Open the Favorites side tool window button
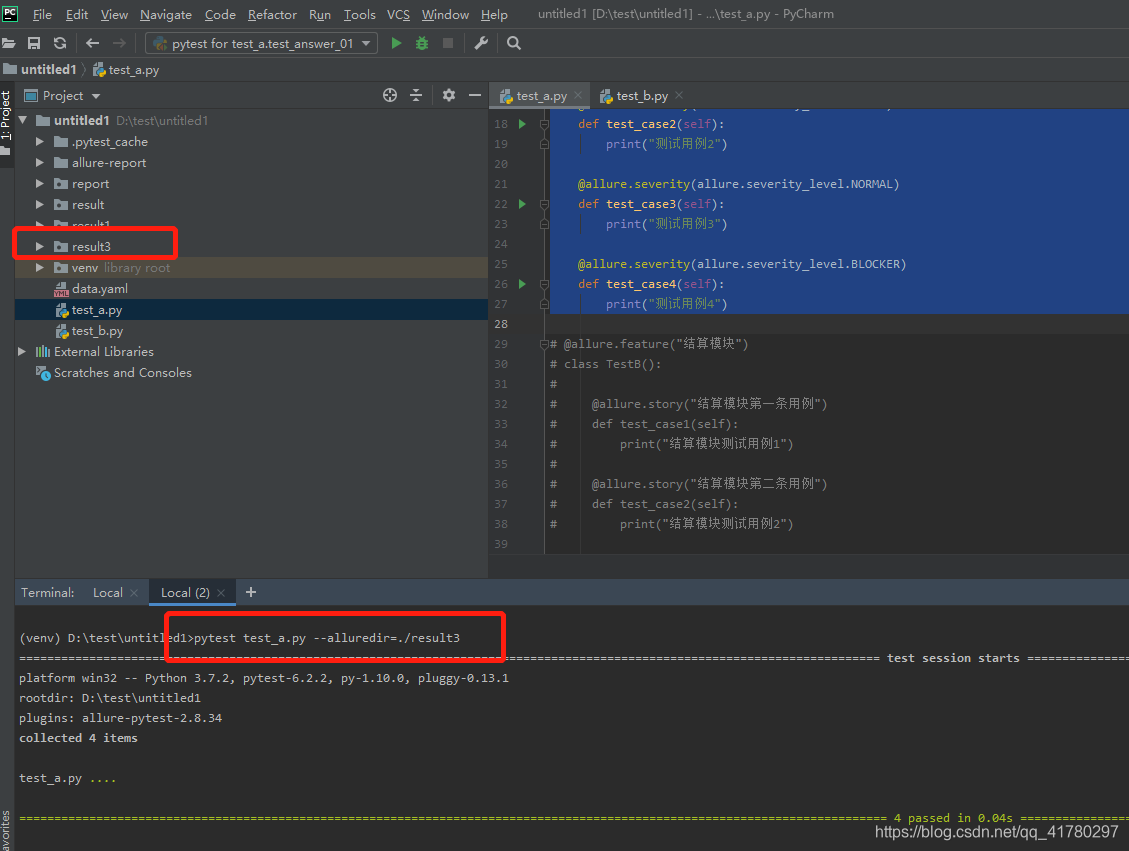Screen dimensions: 1129x851 [6, 831]
